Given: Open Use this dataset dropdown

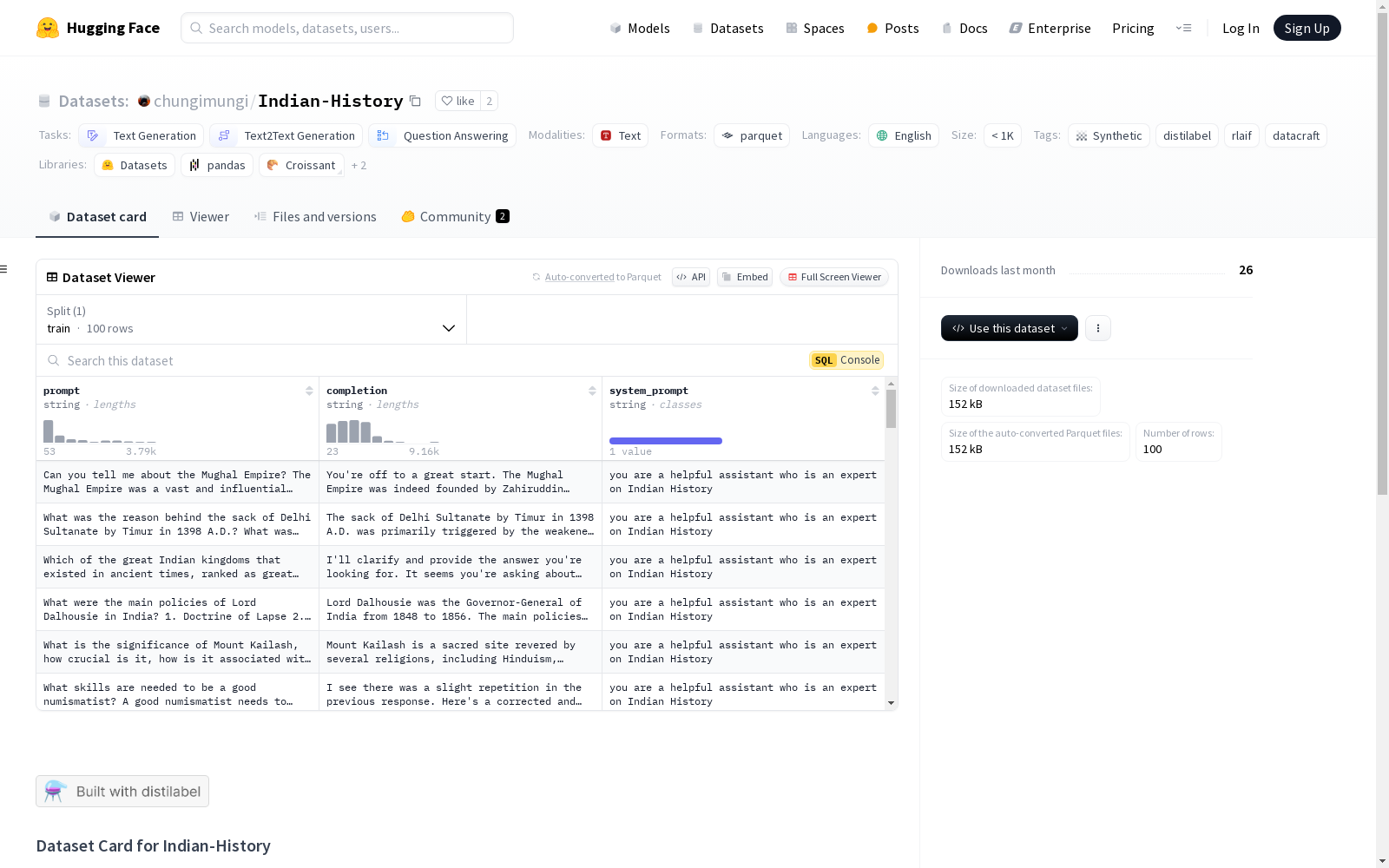Looking at the screenshot, I should [1009, 328].
